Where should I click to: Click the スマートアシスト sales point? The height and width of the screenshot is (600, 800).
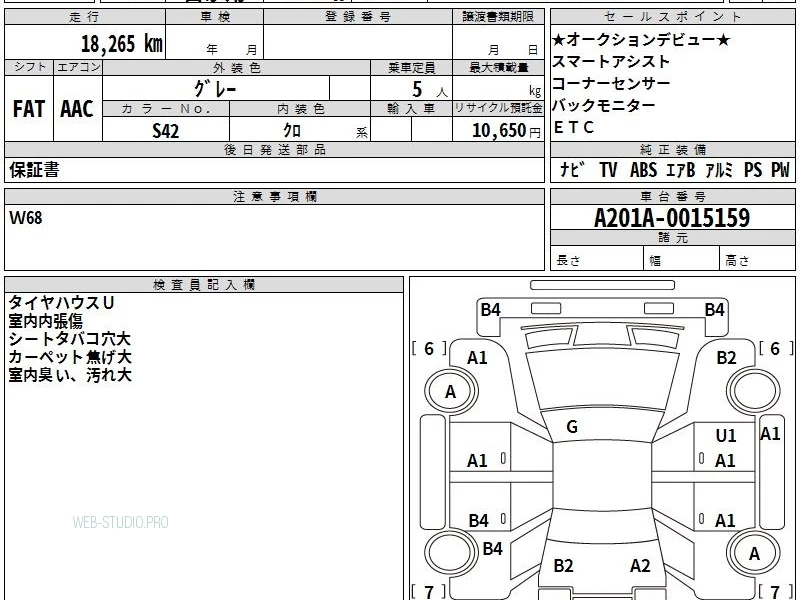click(x=611, y=62)
